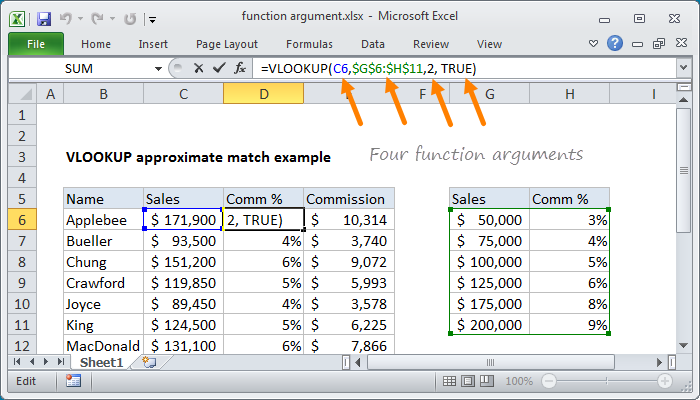Click the Excel application icon in title bar
Image resolution: width=700 pixels, height=400 pixels.
point(17,19)
